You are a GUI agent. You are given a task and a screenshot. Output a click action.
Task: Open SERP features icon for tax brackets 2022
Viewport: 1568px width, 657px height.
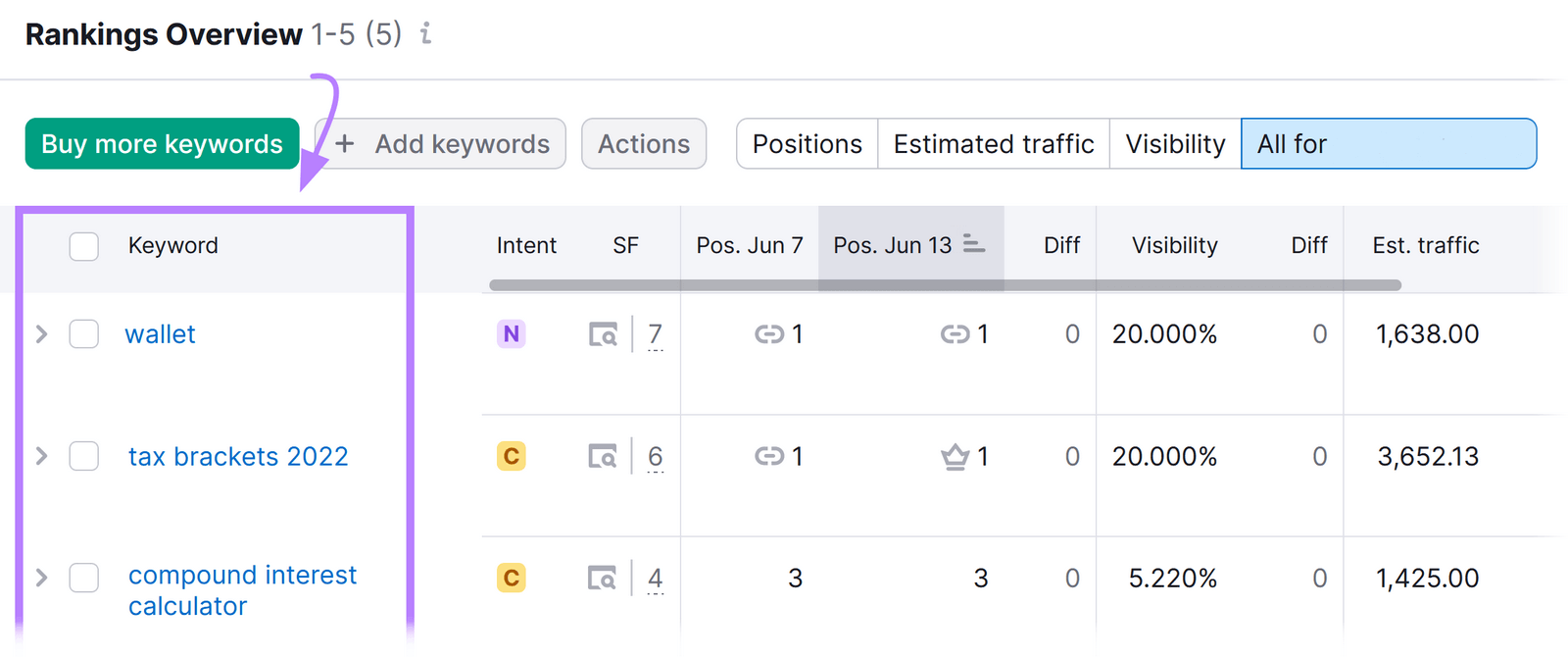click(x=603, y=457)
